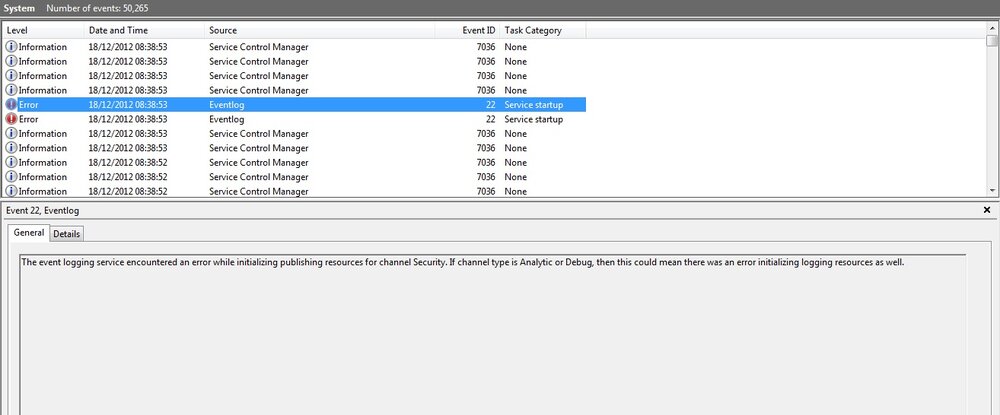
Task: Click the event list scrollbar down arrow
Action: tap(992, 191)
